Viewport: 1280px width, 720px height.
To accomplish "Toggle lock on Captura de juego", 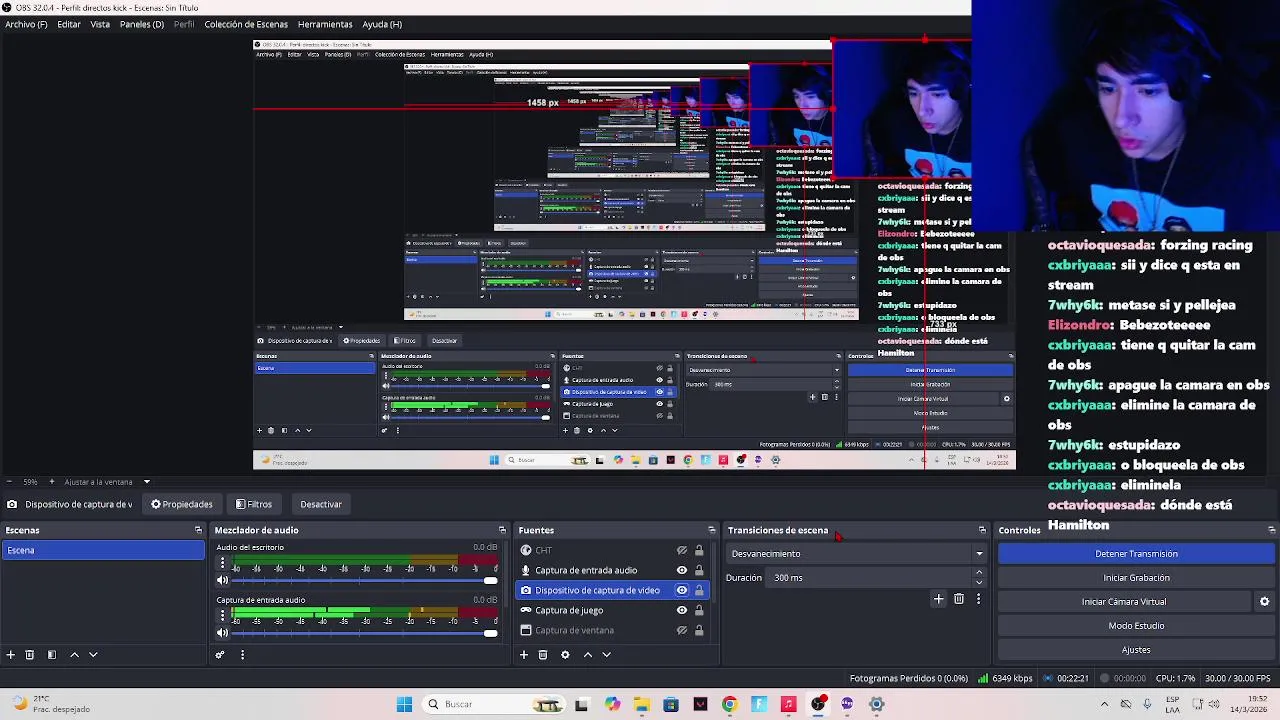I will (x=699, y=610).
